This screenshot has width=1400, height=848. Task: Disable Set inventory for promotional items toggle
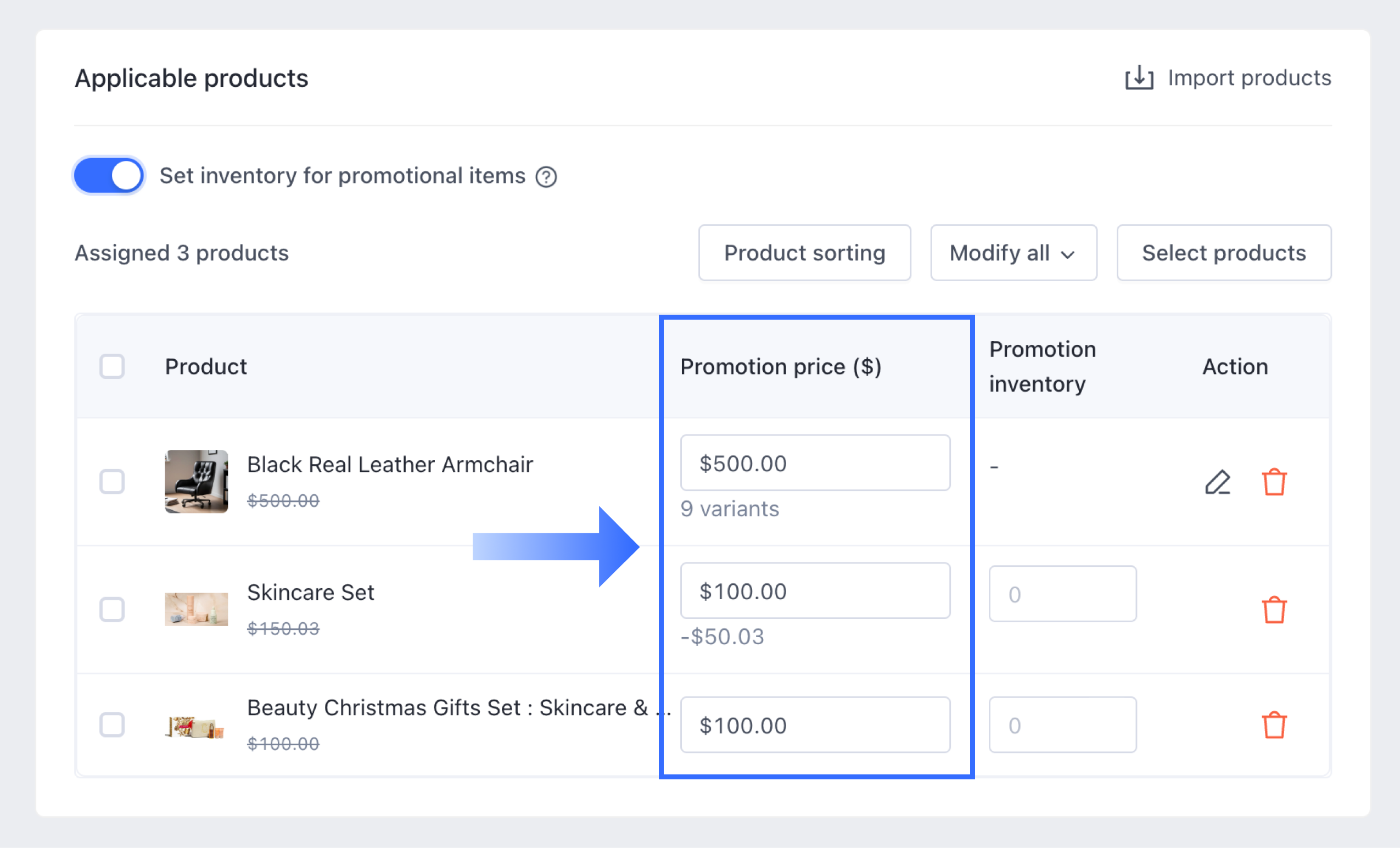pyautogui.click(x=109, y=176)
